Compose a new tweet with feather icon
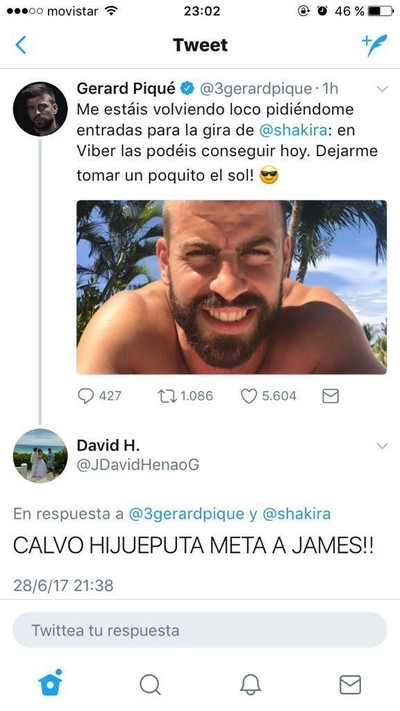Image resolution: width=400 pixels, height=711 pixels. (x=375, y=45)
